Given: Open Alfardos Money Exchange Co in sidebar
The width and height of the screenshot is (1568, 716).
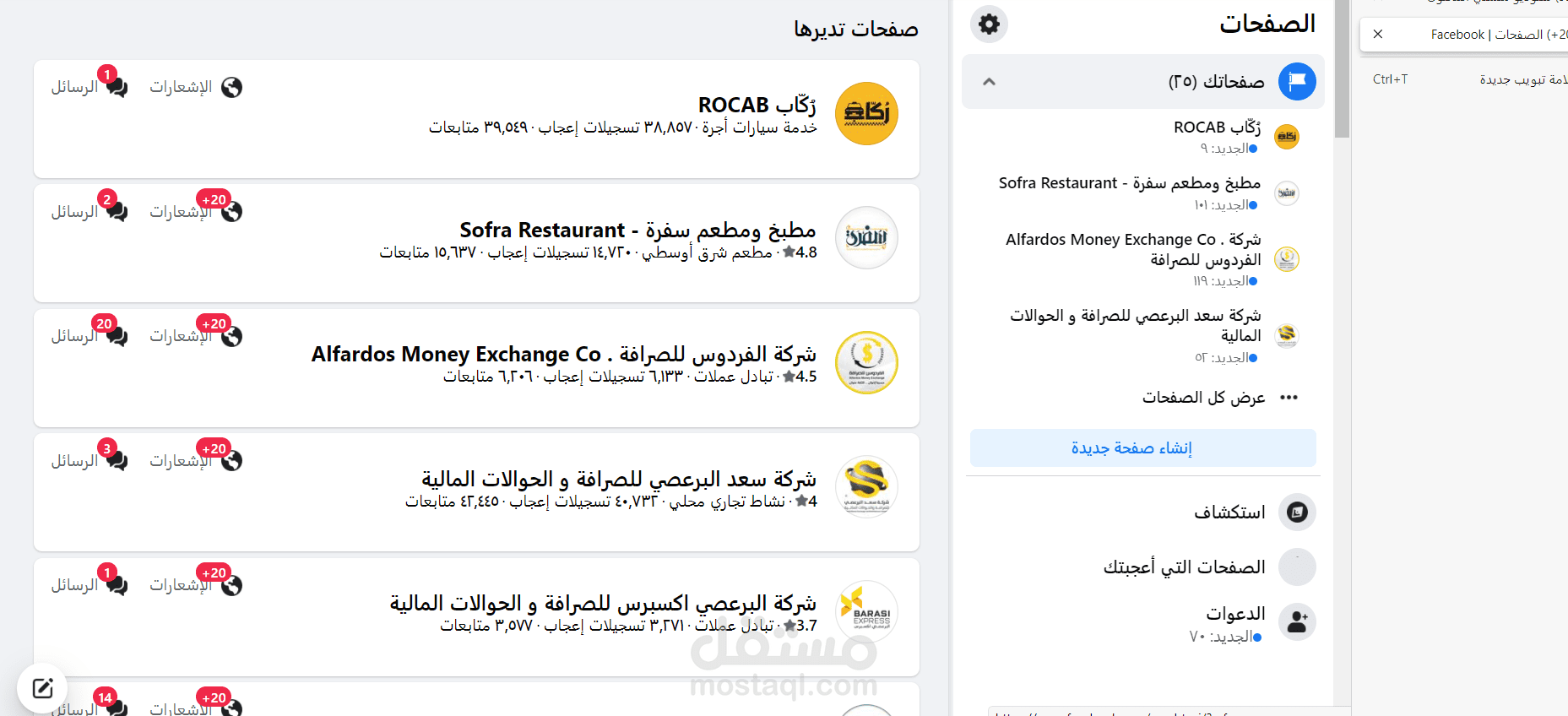Looking at the screenshot, I should pos(1133,250).
